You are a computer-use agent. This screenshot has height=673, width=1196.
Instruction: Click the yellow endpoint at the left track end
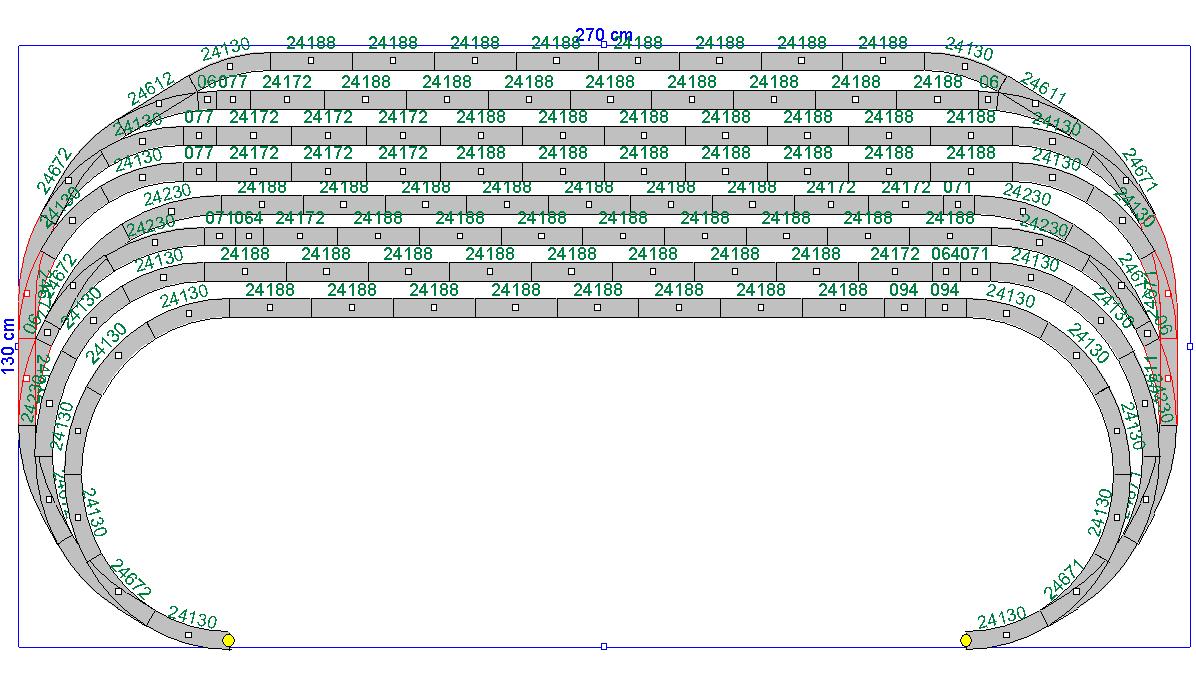228,640
